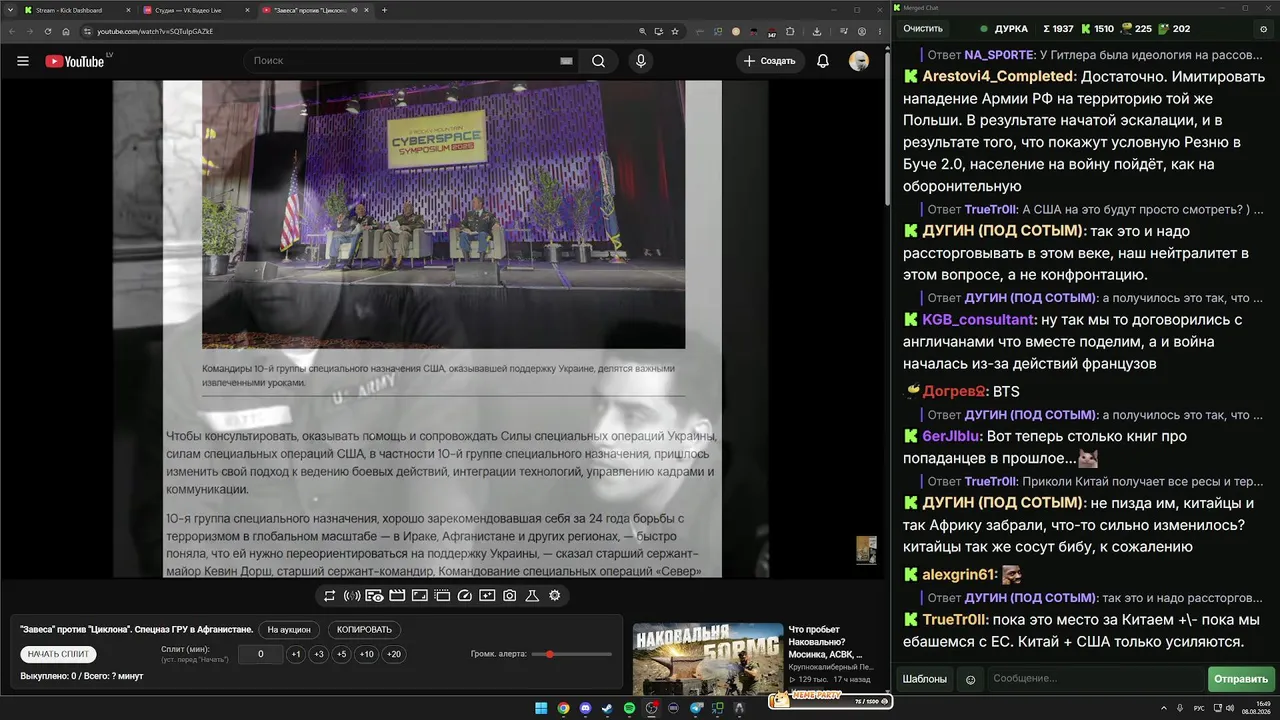
Task: Click the ДУРКА channel status label
Action: [x=1011, y=29]
